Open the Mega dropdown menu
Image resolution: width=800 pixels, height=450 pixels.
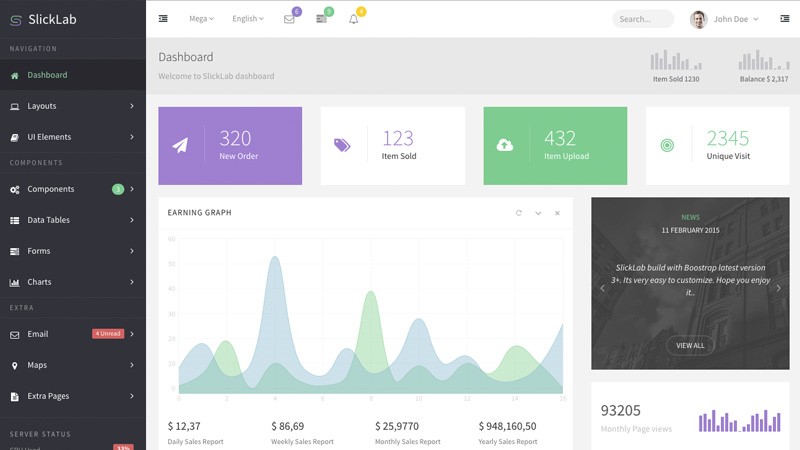[x=201, y=19]
